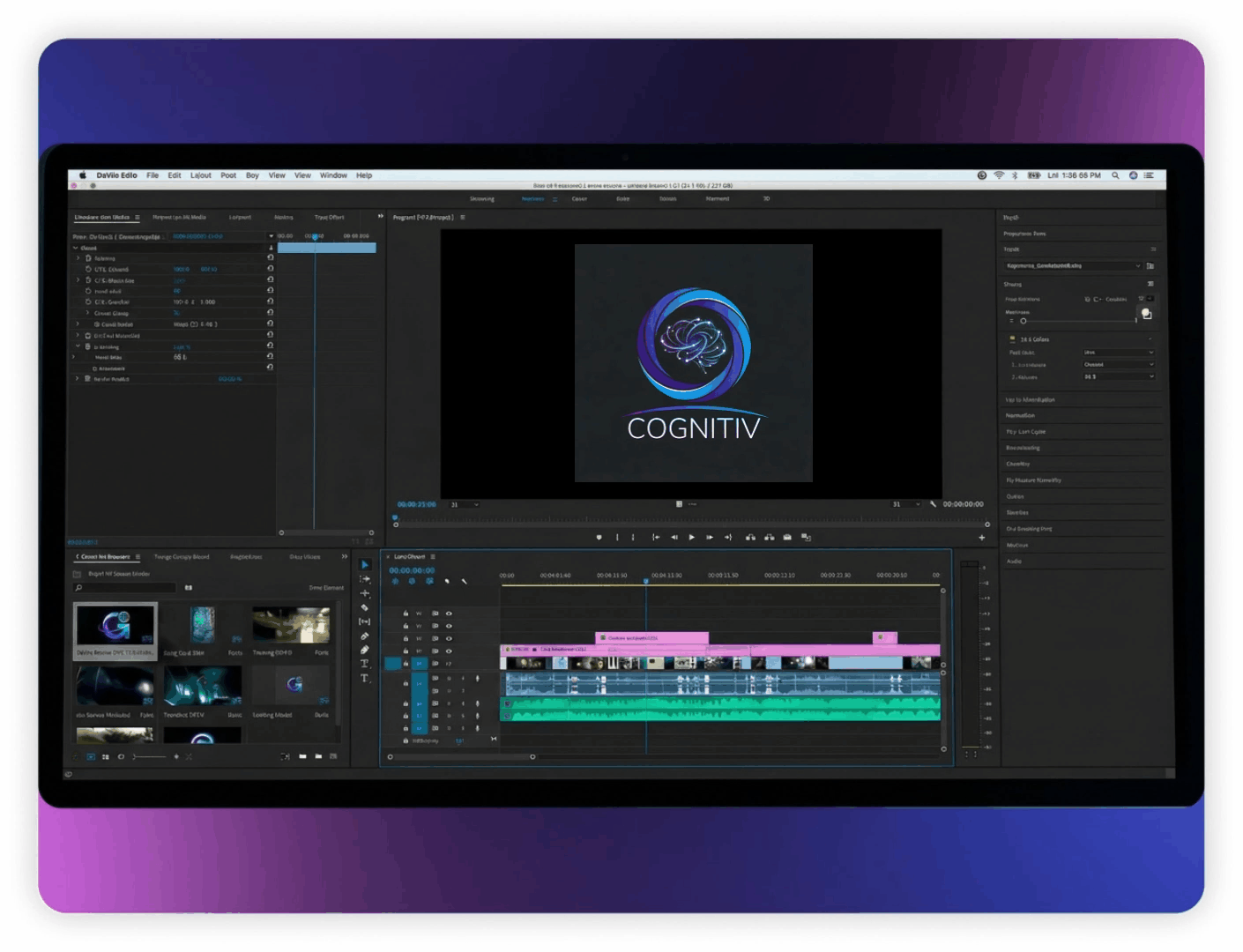Click the slider knob in right panel Shapes section
Image resolution: width=1243 pixels, height=952 pixels.
click(1023, 321)
